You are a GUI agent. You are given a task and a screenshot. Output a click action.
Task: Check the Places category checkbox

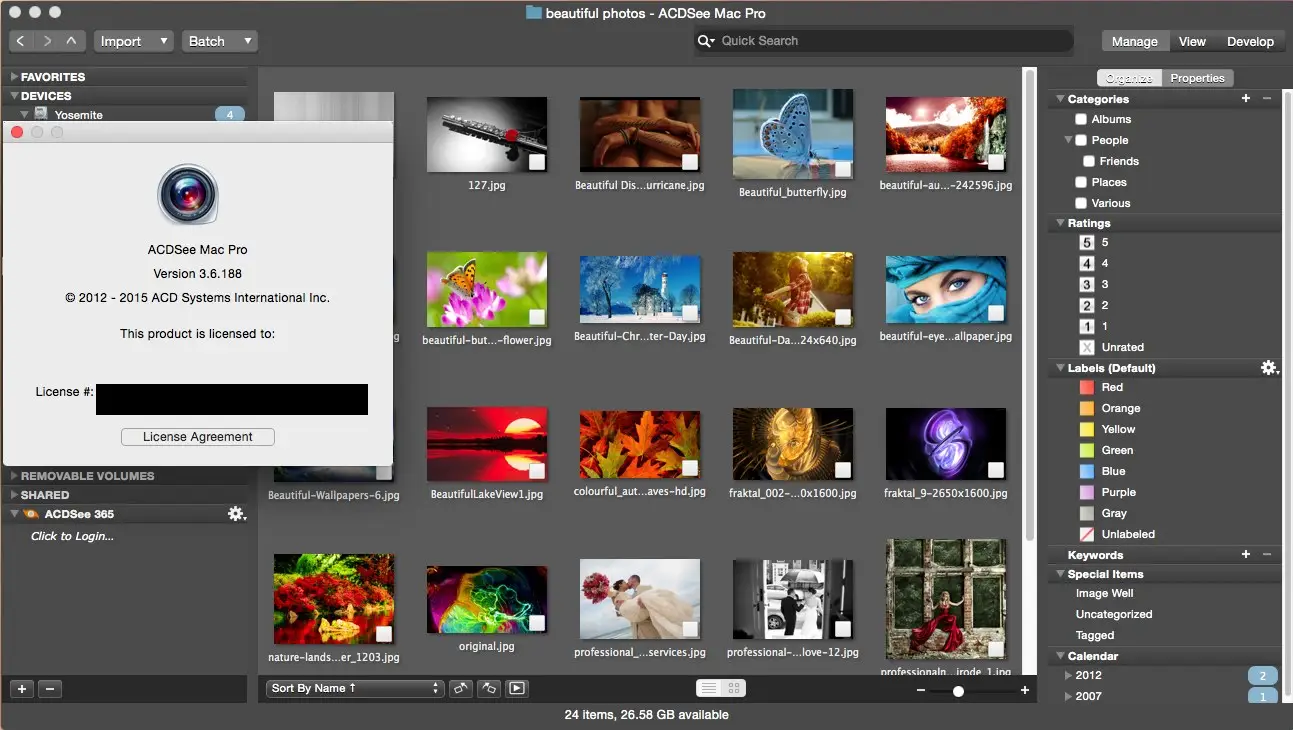coord(1081,182)
